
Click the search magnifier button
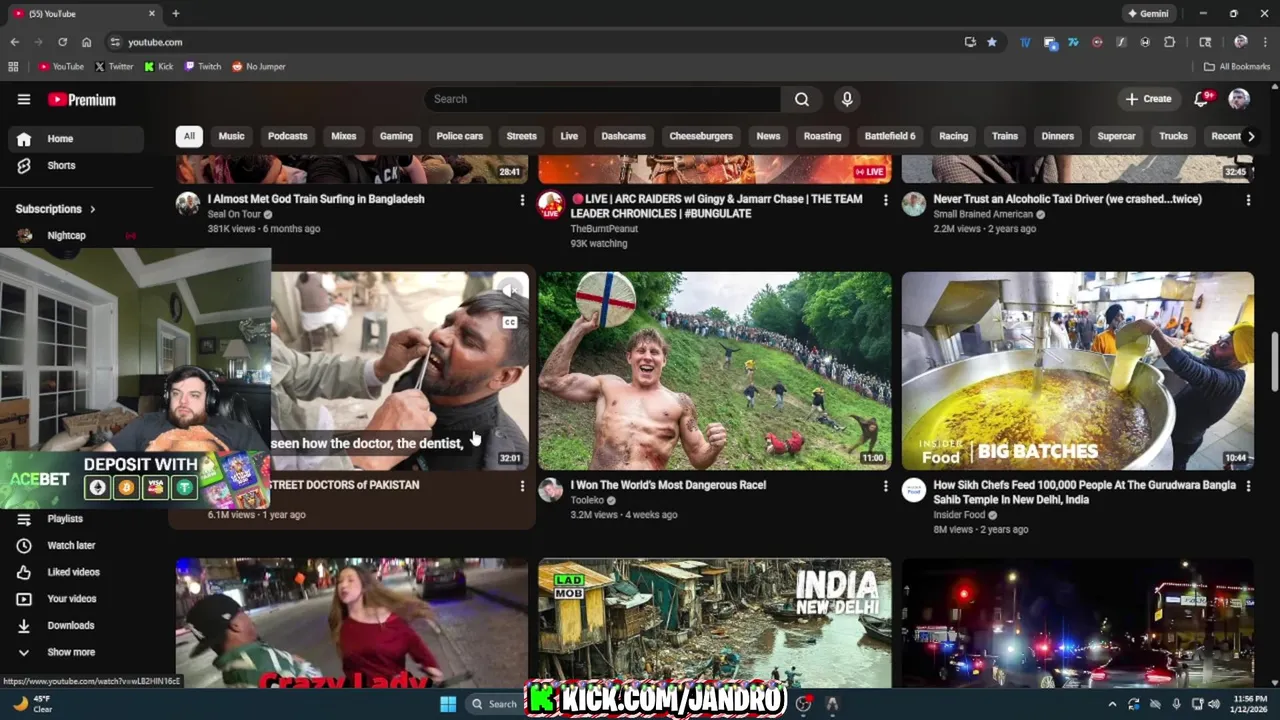point(802,99)
